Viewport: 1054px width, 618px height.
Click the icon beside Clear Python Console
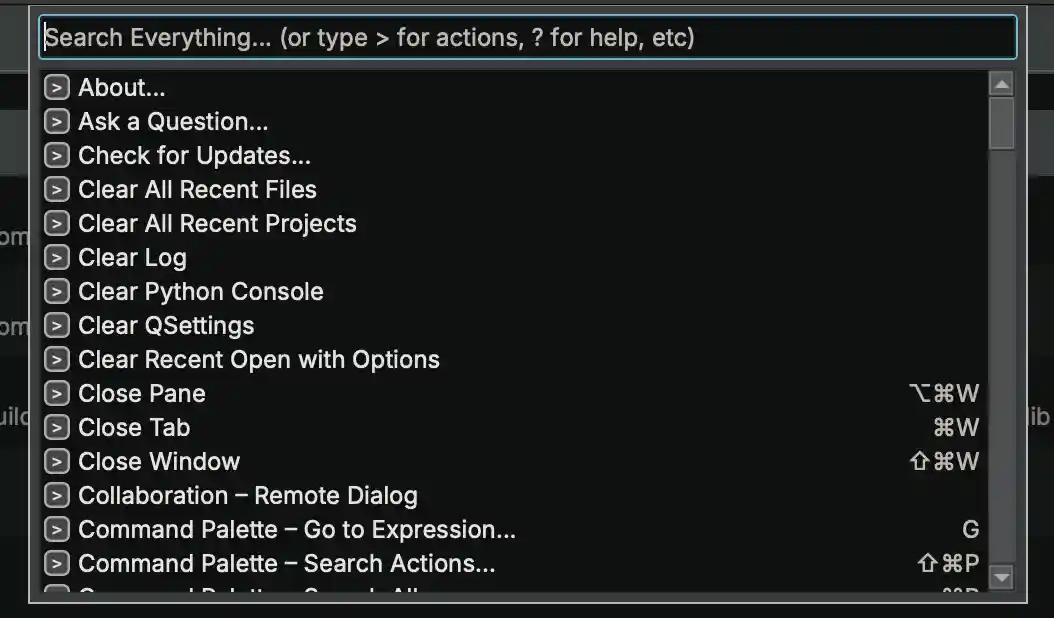click(x=57, y=292)
